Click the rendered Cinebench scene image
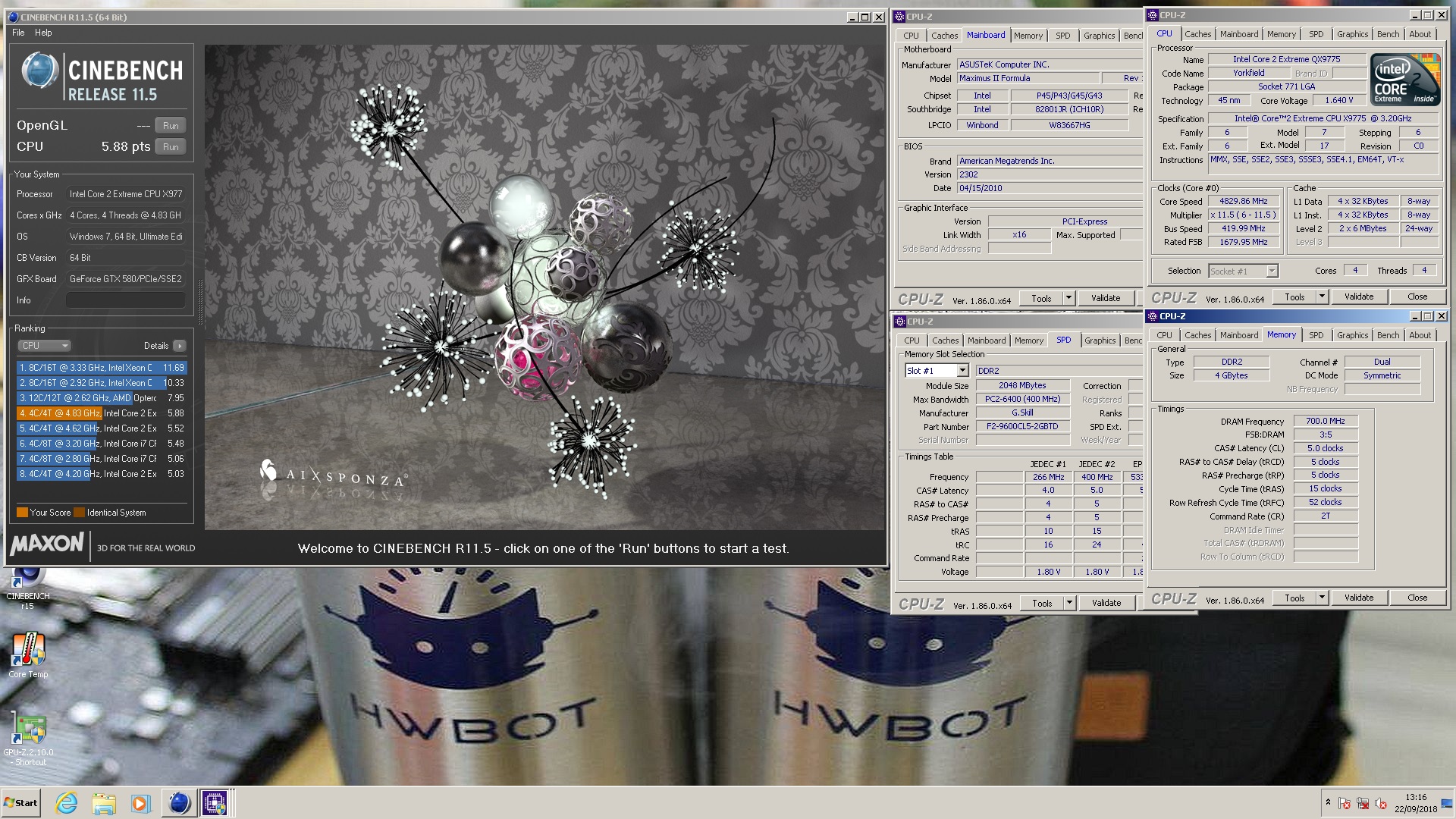This screenshot has width=1456, height=819. pos(544,287)
